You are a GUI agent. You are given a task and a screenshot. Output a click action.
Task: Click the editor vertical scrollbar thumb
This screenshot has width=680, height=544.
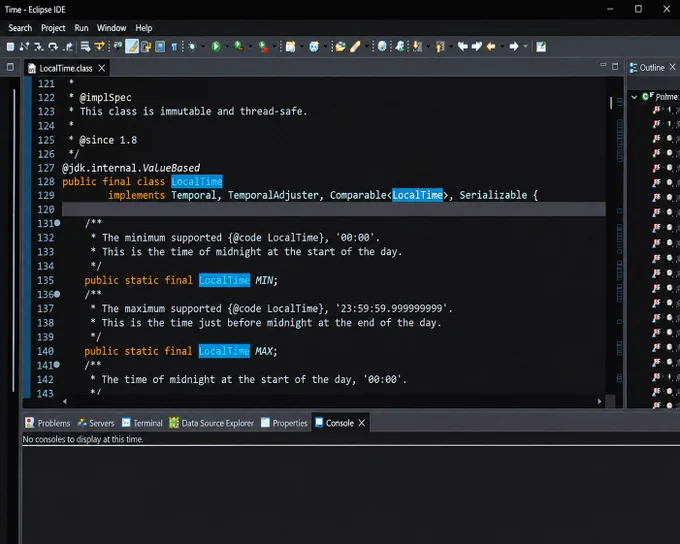coord(611,103)
